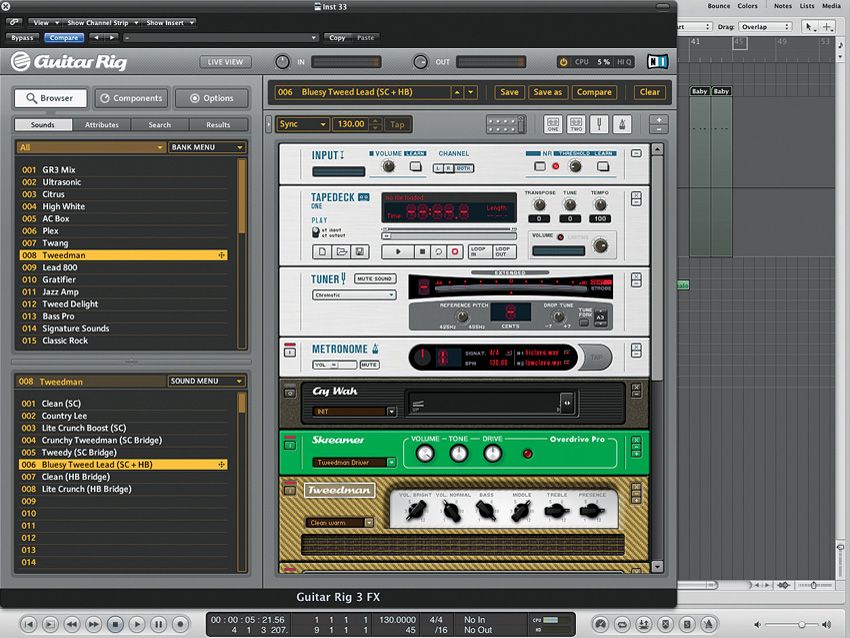The height and width of the screenshot is (638, 850).
Task: Show the tuner fork icon in rack toolbar
Action: click(x=599, y=125)
